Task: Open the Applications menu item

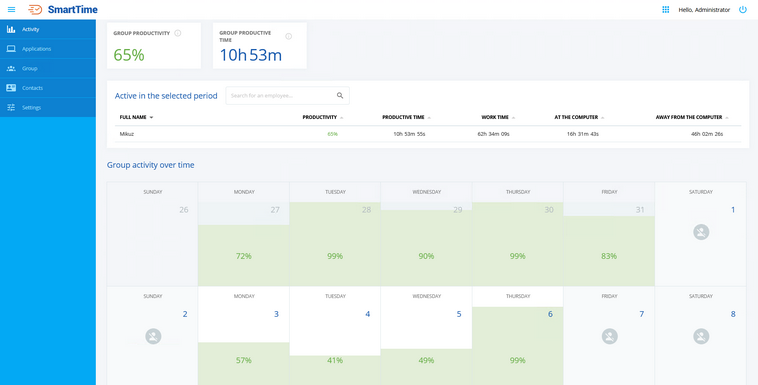Action: [x=48, y=49]
